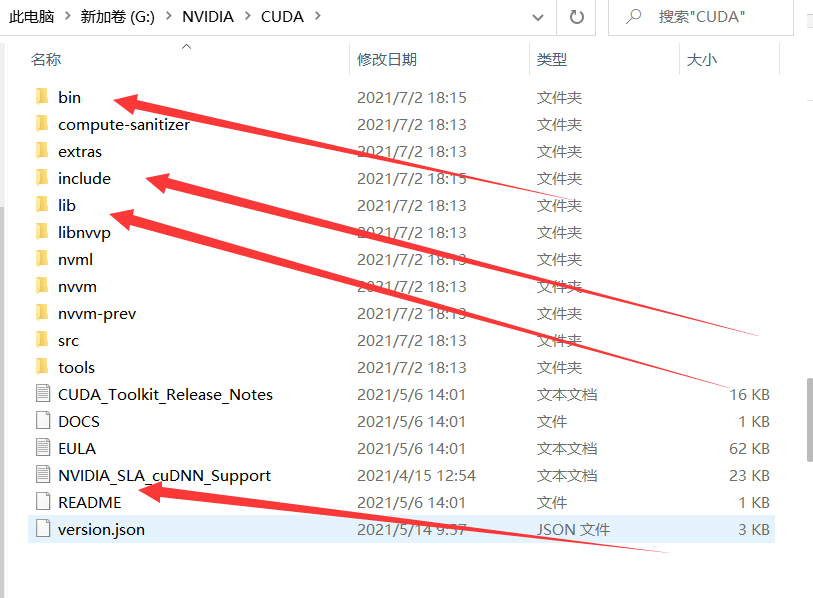Click the 2021/4/15 12:54 date cell
Image resolution: width=813 pixels, height=598 pixels.
pyautogui.click(x=416, y=476)
